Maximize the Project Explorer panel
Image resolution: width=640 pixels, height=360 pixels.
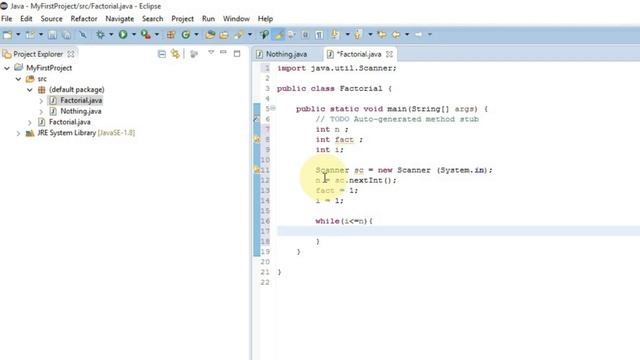[237, 53]
